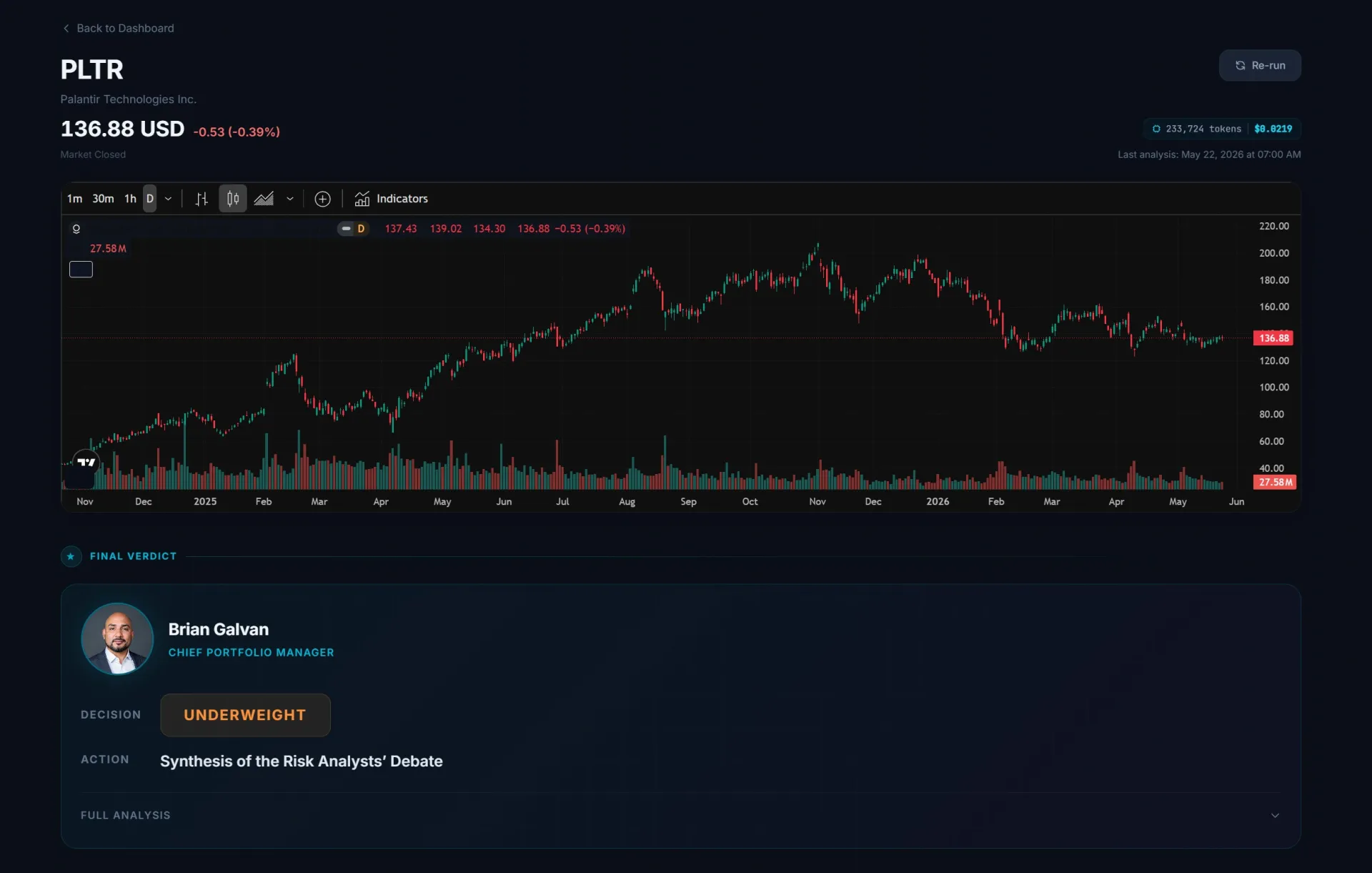Click the 139.02 high value in legend
Viewport: 1372px width, 873px height.
pos(446,229)
